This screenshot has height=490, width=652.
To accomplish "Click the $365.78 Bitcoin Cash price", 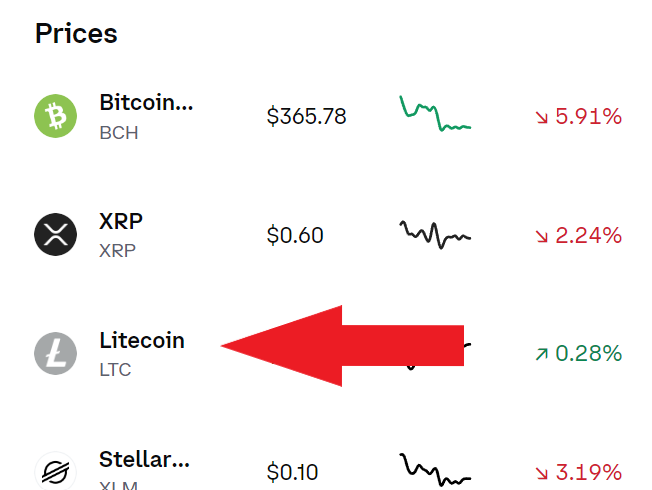I will point(306,117).
